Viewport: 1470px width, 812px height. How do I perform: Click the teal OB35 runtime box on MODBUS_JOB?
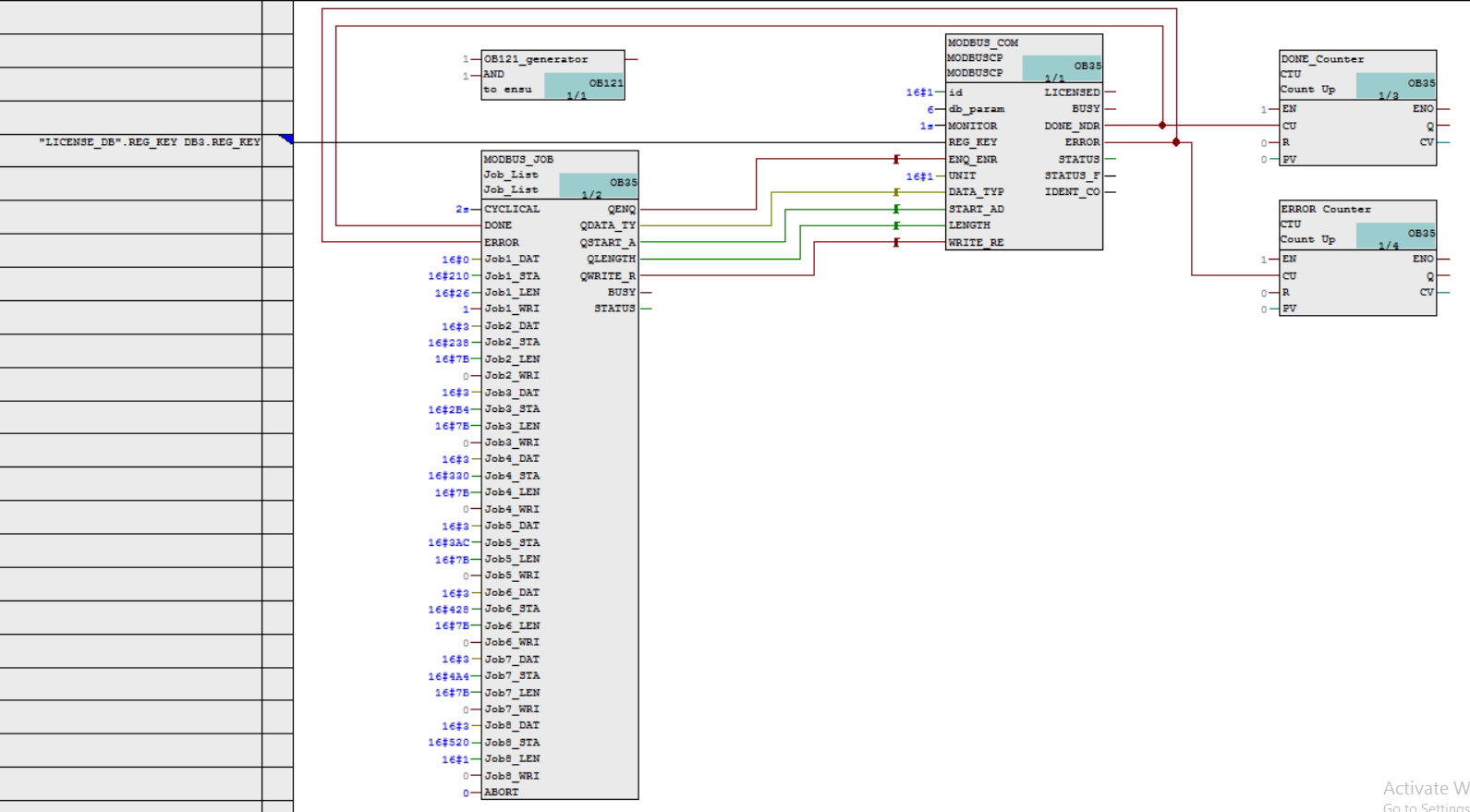pyautogui.click(x=598, y=186)
